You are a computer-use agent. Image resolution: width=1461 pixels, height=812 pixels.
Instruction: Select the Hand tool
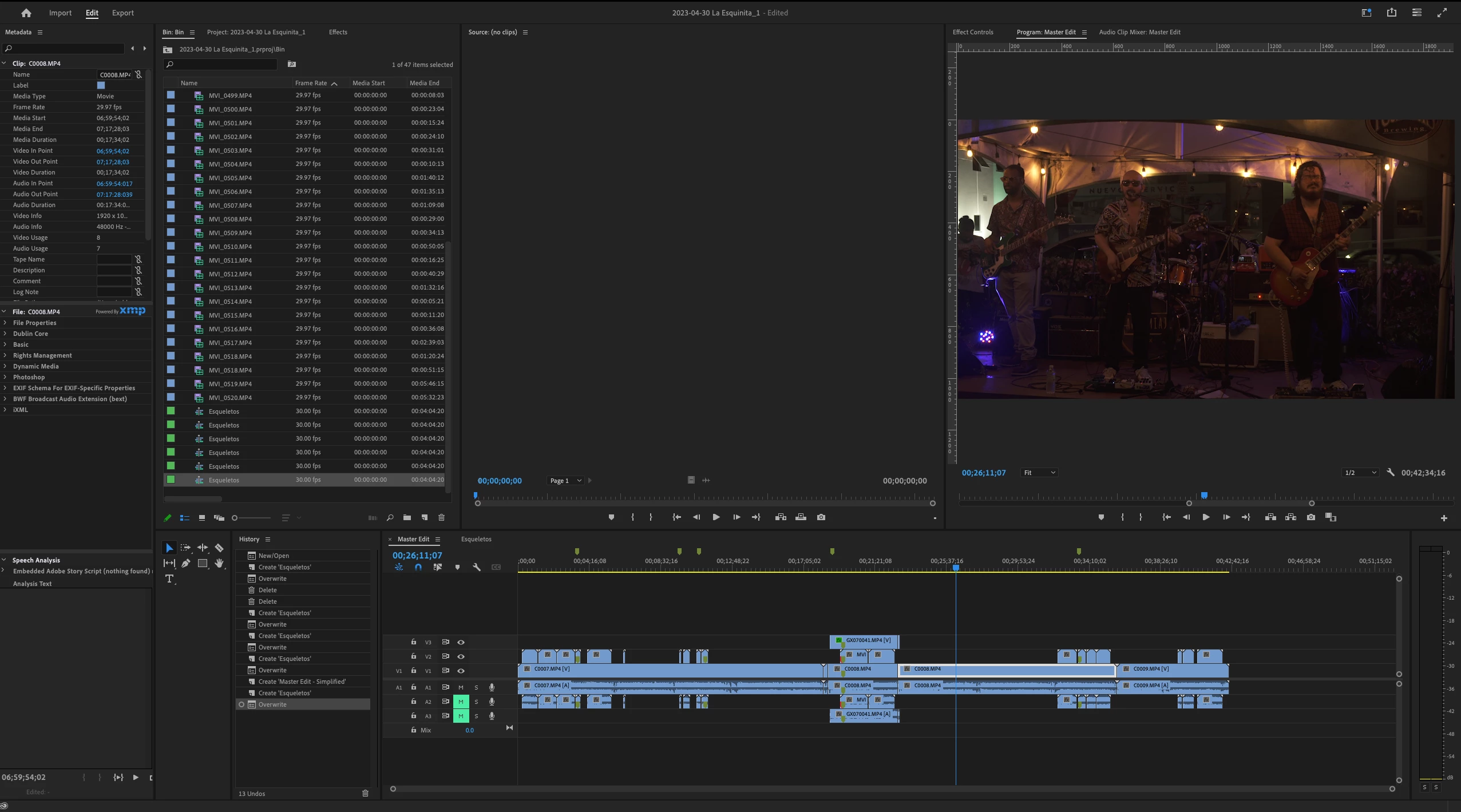pos(219,563)
